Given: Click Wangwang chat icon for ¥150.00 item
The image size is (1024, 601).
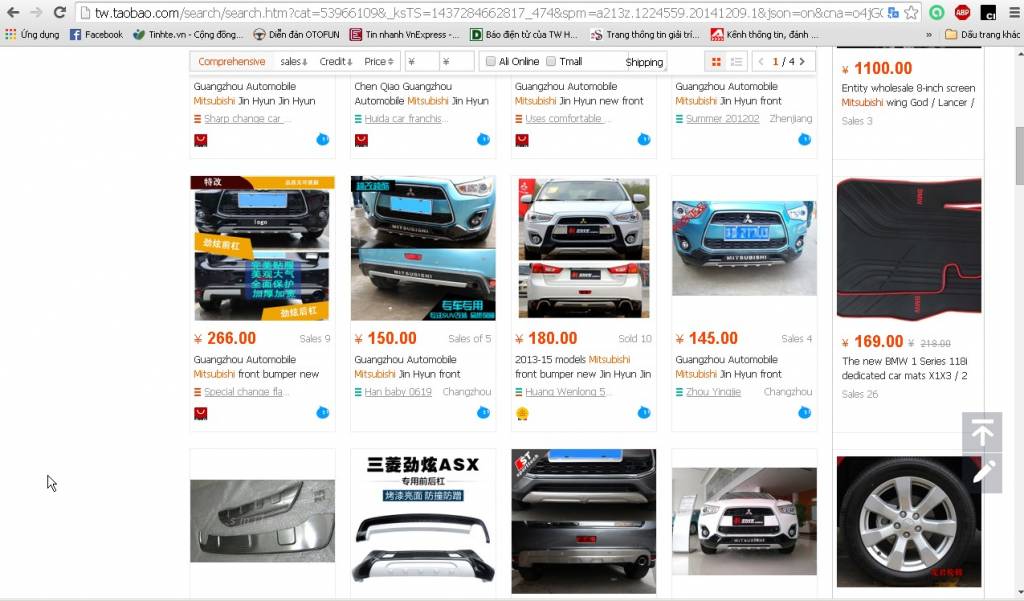Looking at the screenshot, I should coord(483,412).
